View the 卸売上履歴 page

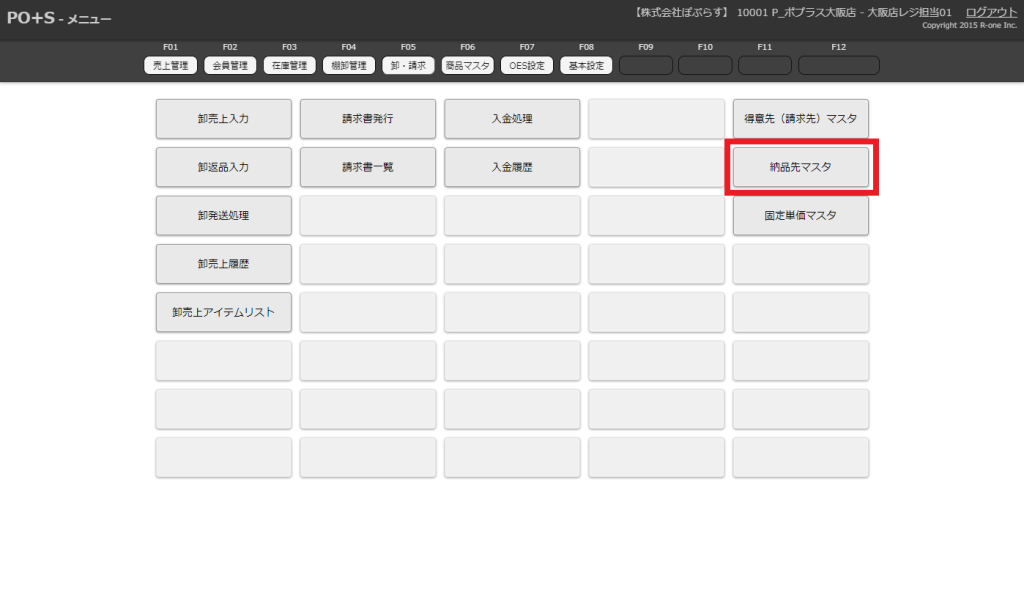[x=224, y=264]
